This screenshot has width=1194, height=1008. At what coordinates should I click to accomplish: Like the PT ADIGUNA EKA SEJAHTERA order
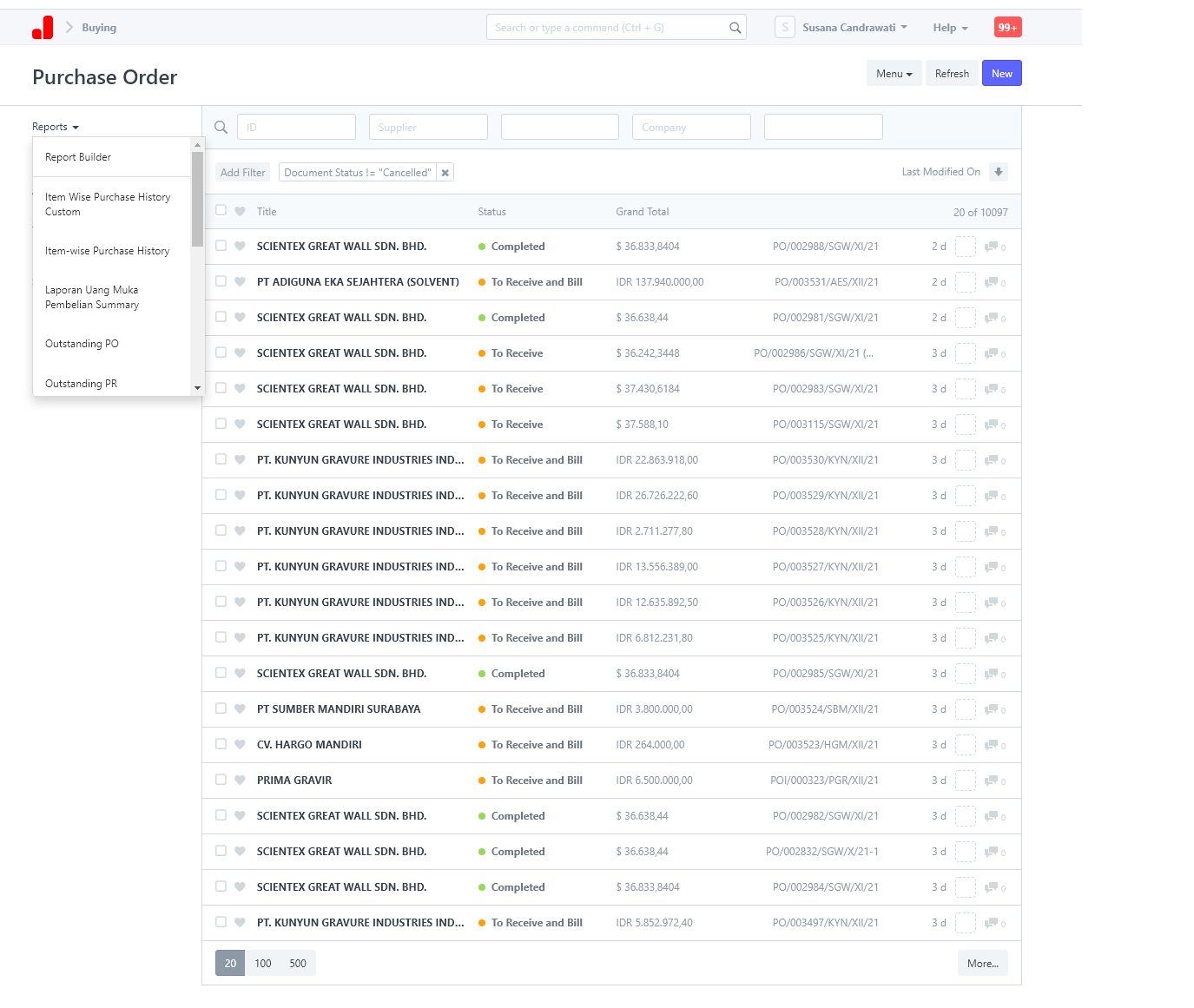click(x=241, y=282)
